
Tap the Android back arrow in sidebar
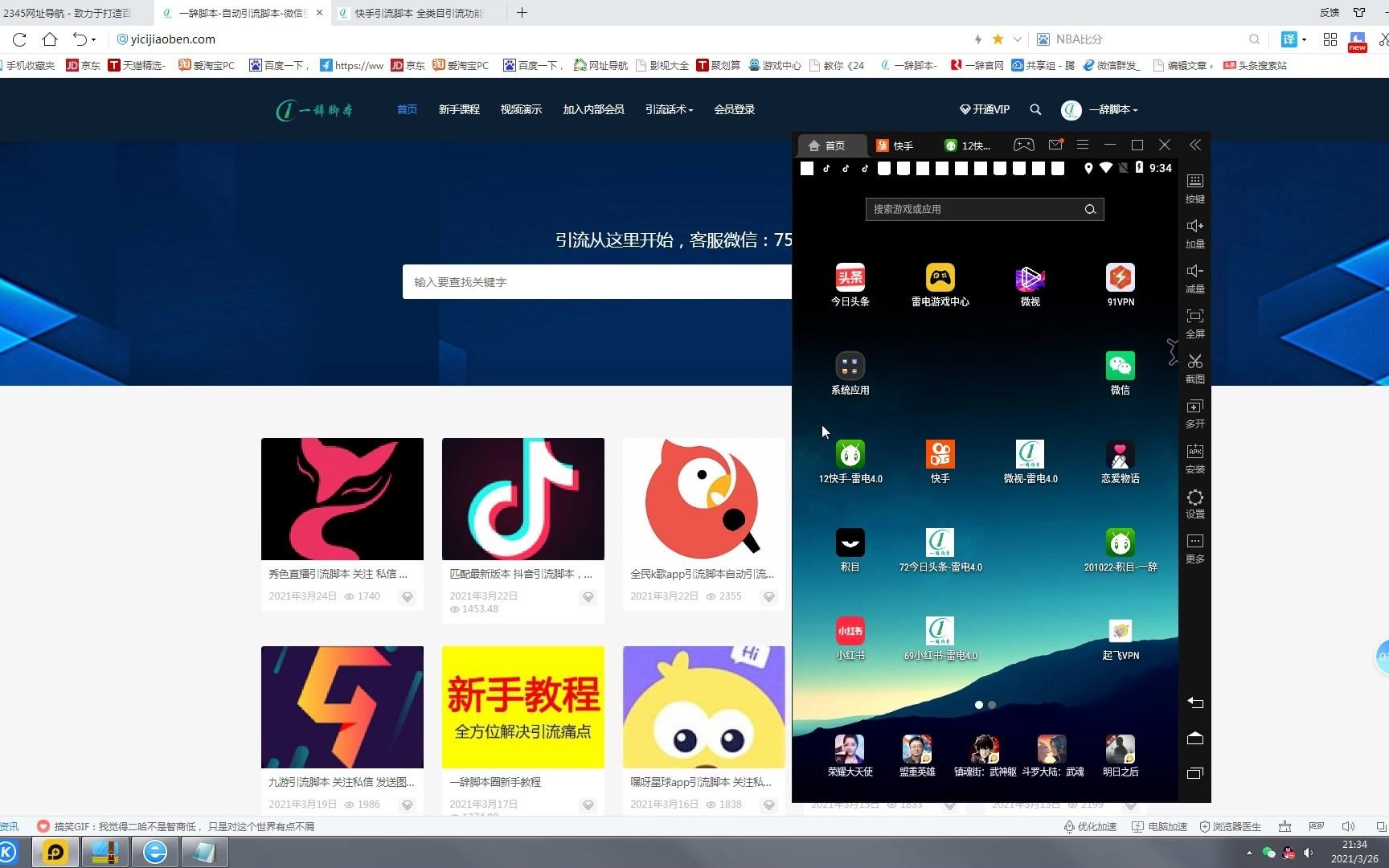(x=1195, y=702)
